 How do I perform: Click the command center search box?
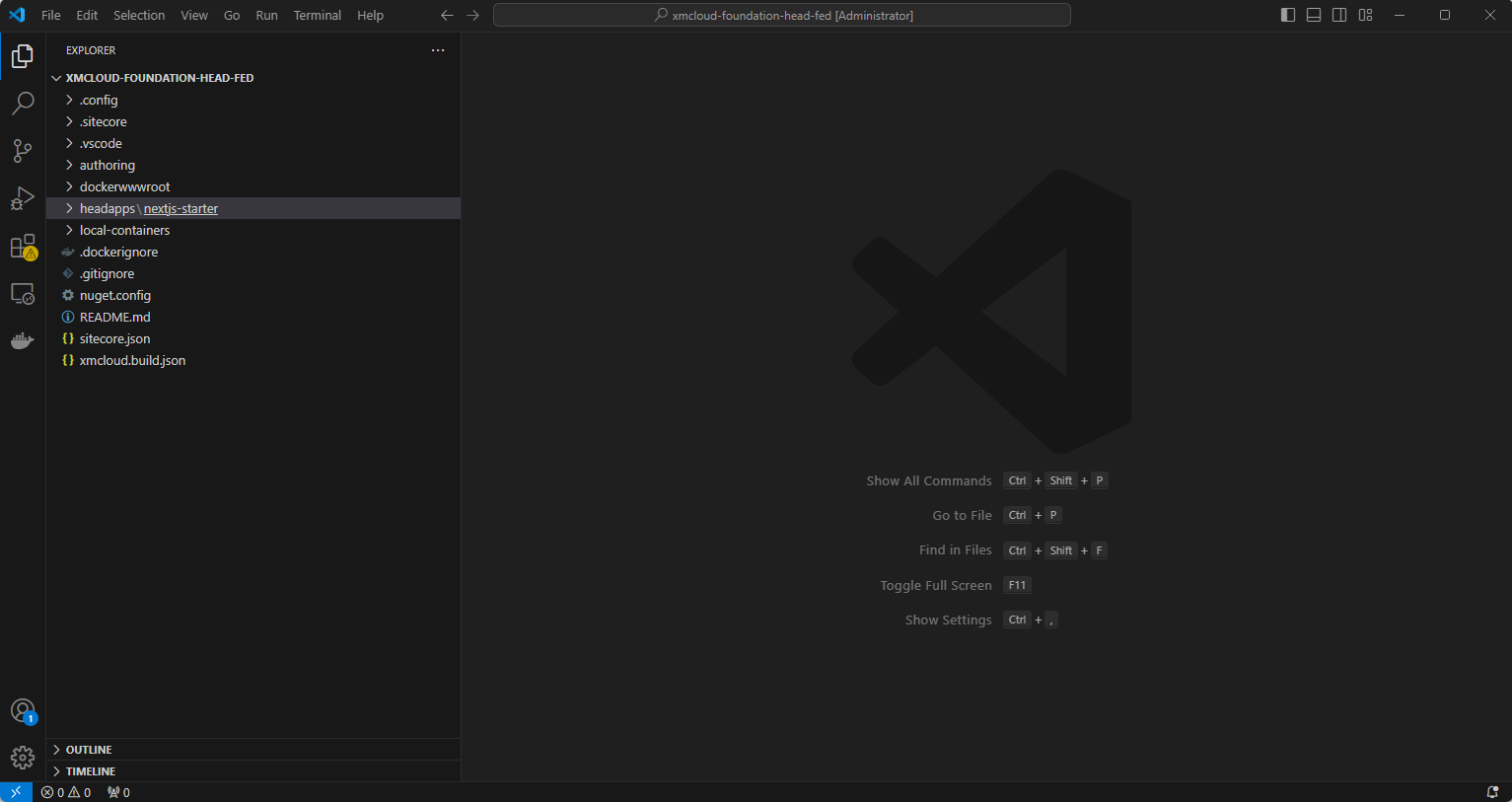click(781, 15)
